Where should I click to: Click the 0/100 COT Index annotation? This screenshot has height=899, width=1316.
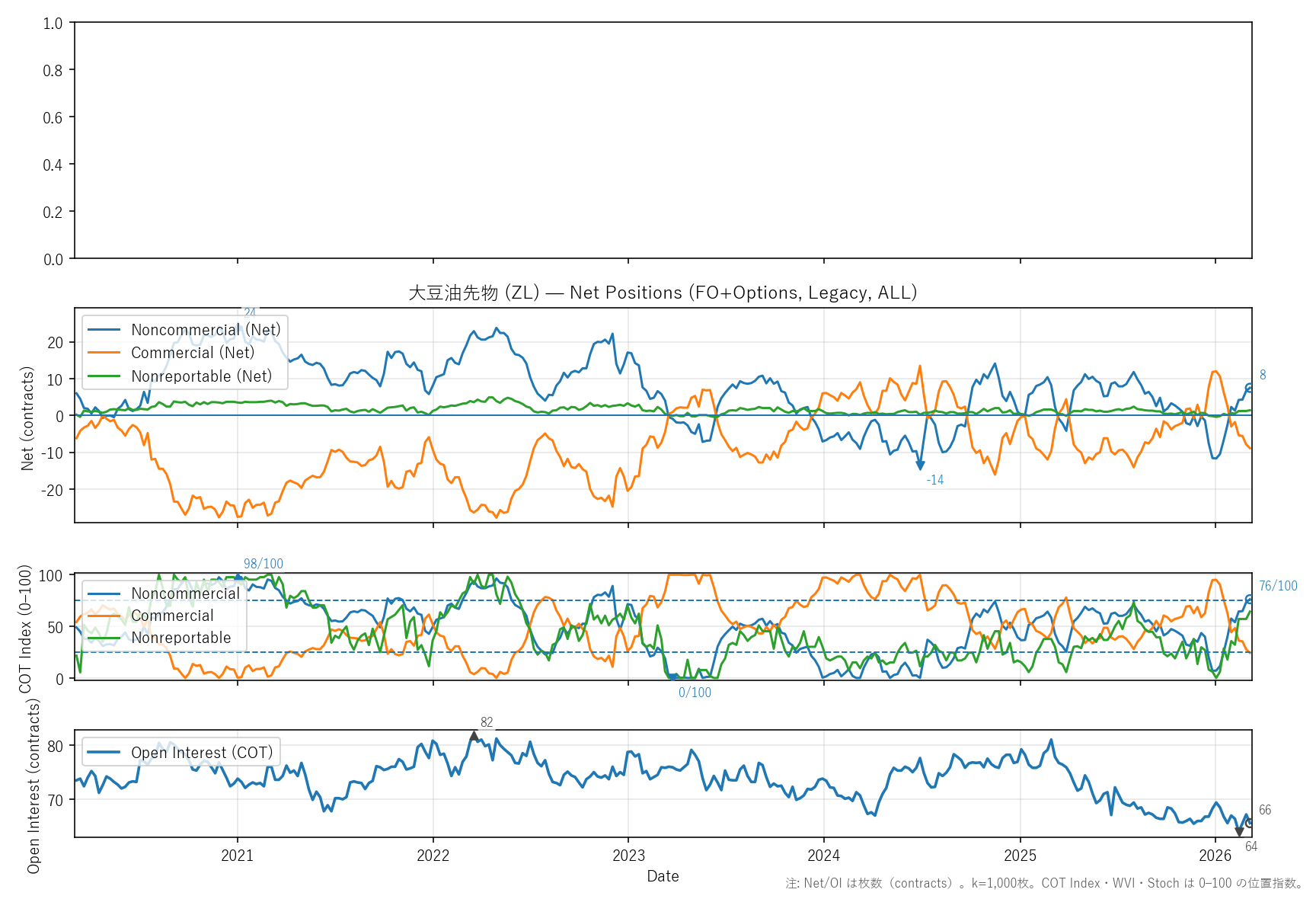click(695, 693)
